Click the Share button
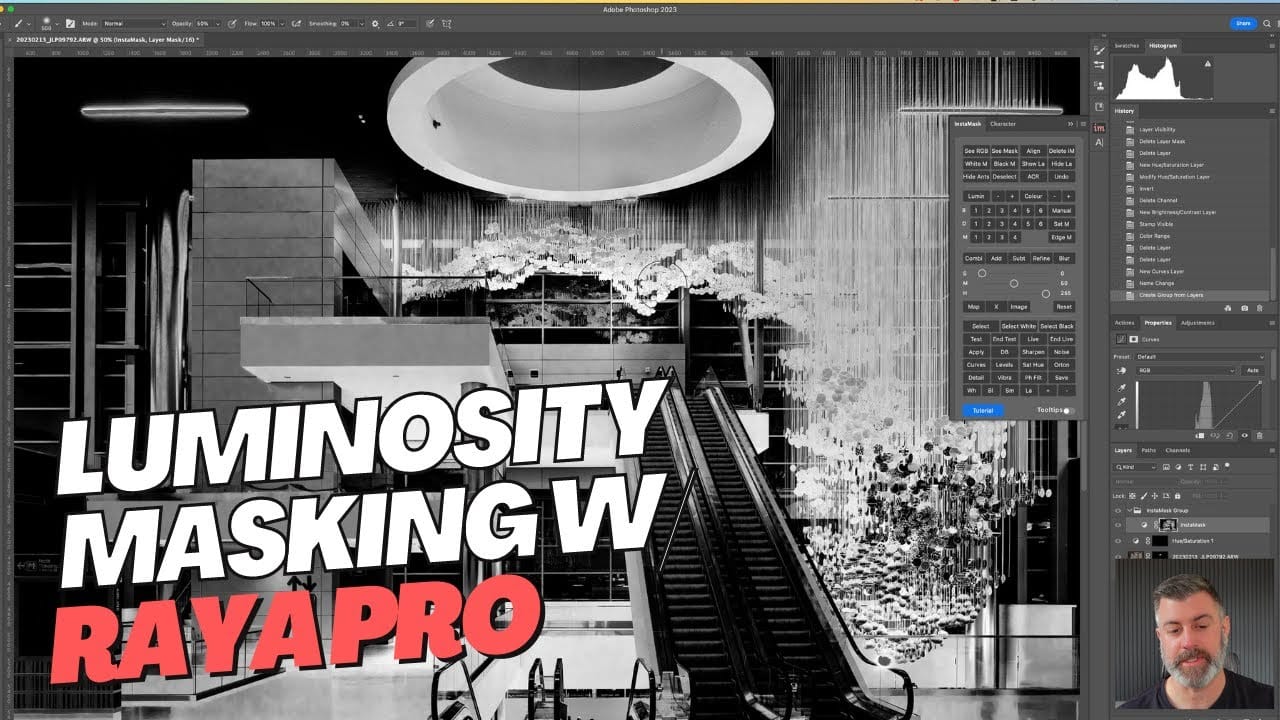Viewport: 1280px width, 720px height. (1243, 23)
